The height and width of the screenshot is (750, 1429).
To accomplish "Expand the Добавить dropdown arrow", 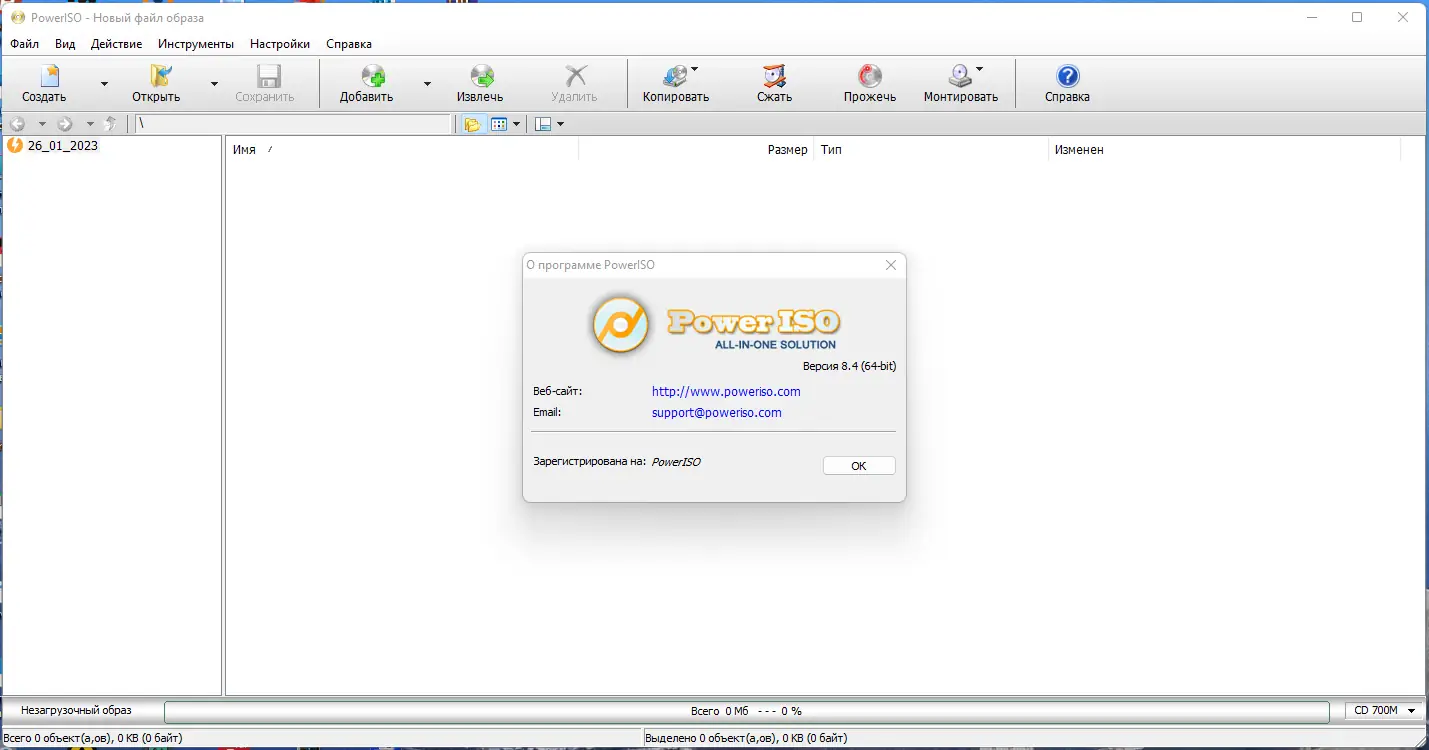I will (x=427, y=84).
